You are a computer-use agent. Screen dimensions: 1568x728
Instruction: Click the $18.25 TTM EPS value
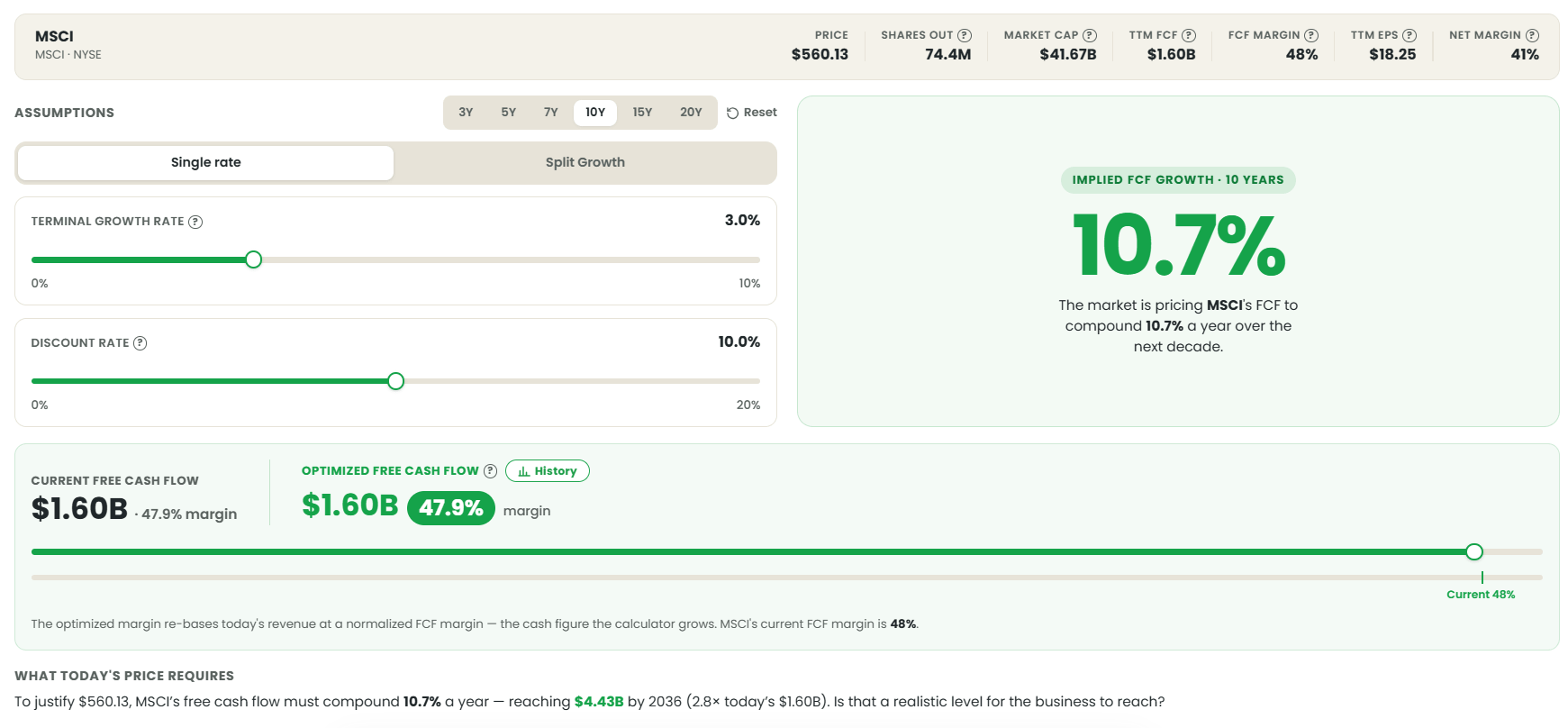(1392, 55)
